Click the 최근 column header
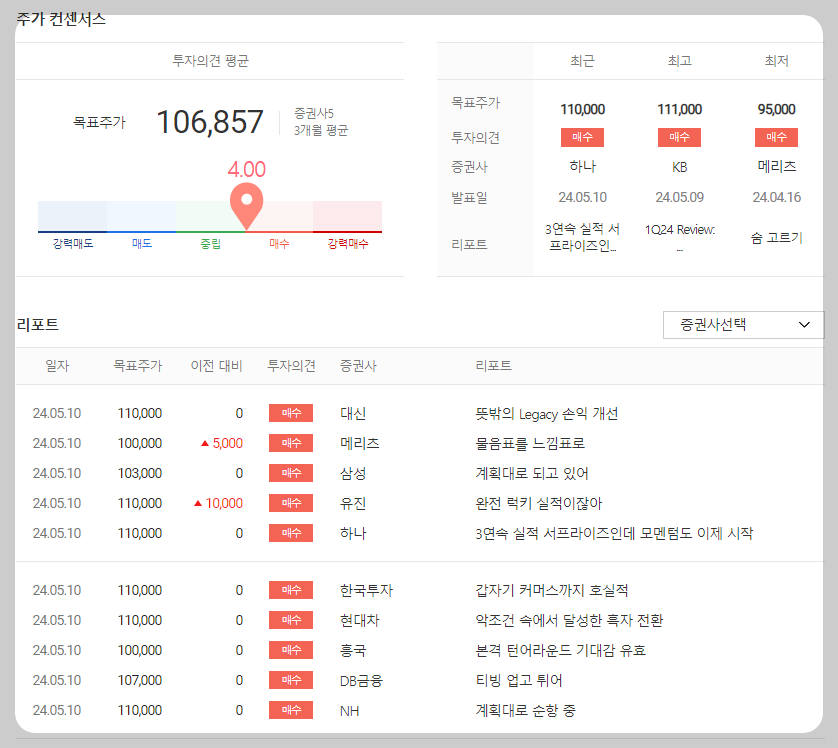Screen dimensions: 838x748 pyautogui.click(x=583, y=61)
